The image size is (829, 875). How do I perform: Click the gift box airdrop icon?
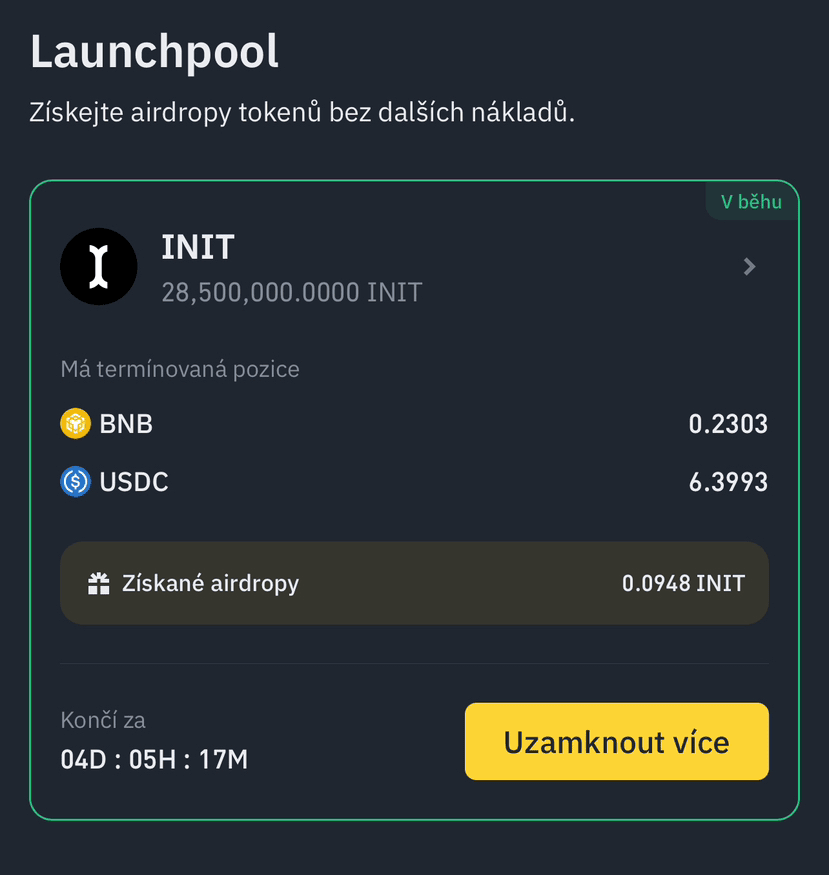pyautogui.click(x=98, y=584)
